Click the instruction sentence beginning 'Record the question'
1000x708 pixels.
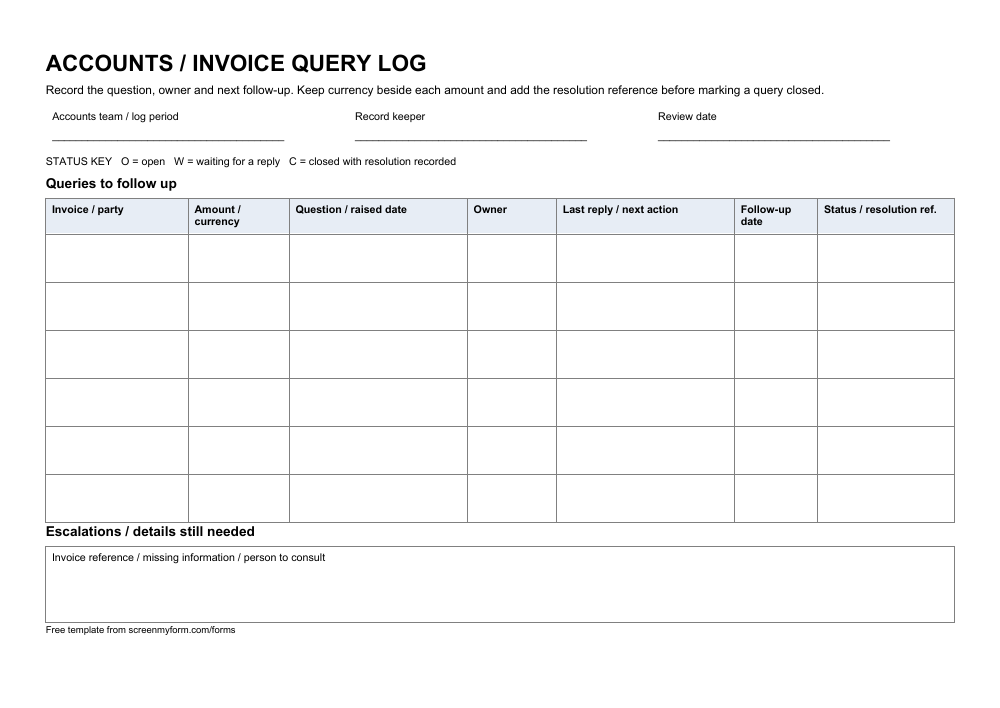(434, 90)
